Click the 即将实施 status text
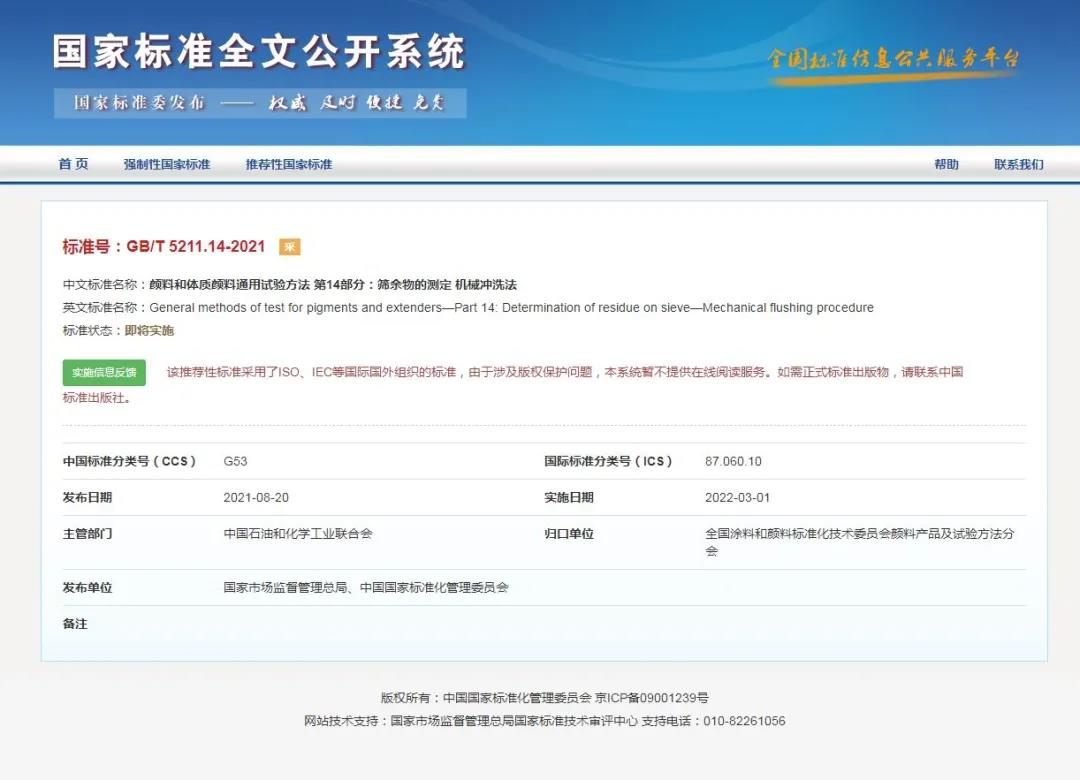1080x780 pixels. pos(149,331)
